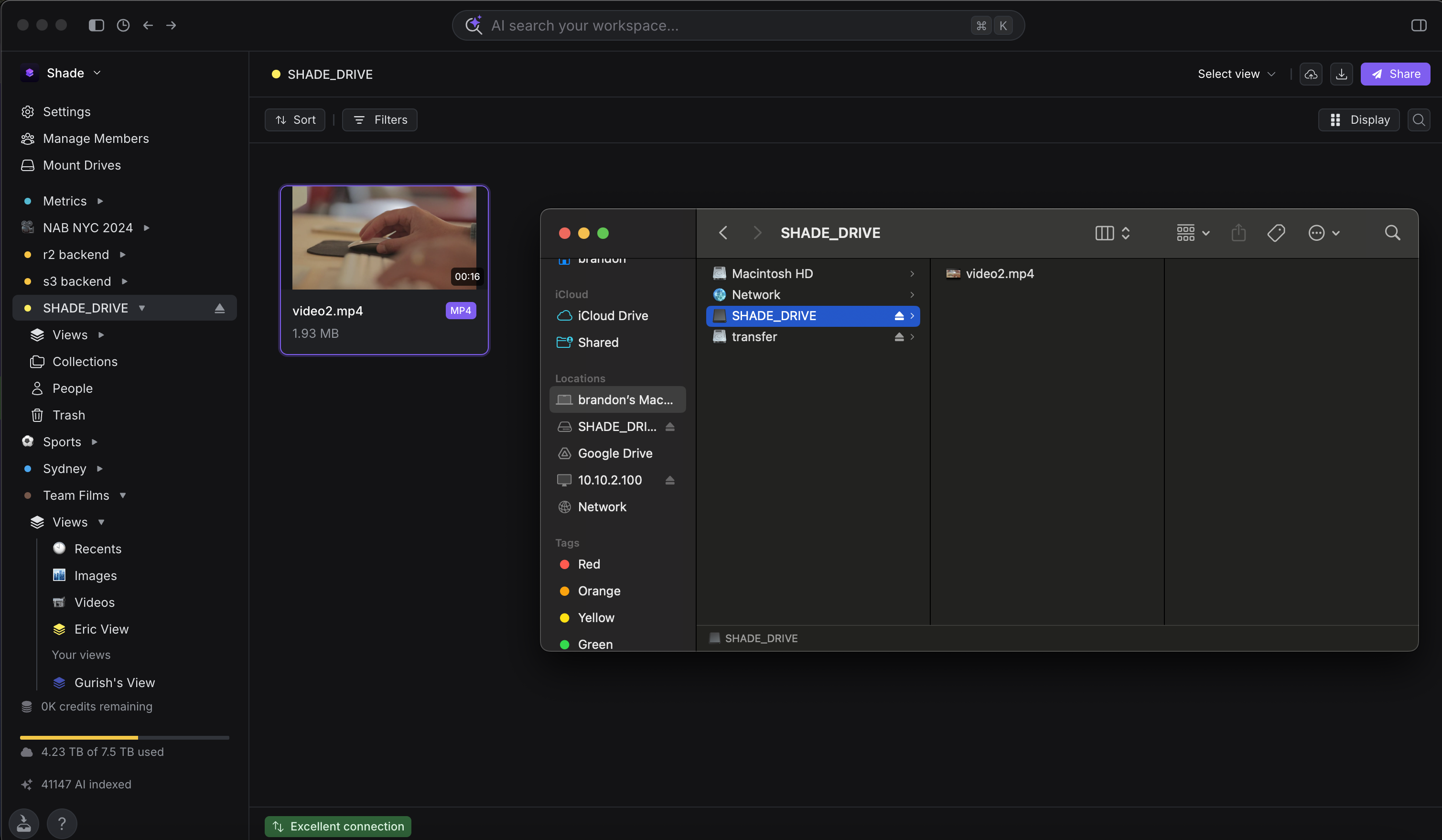This screenshot has width=1442, height=840.
Task: Select the Yellow tag in Finder
Action: [x=595, y=617]
